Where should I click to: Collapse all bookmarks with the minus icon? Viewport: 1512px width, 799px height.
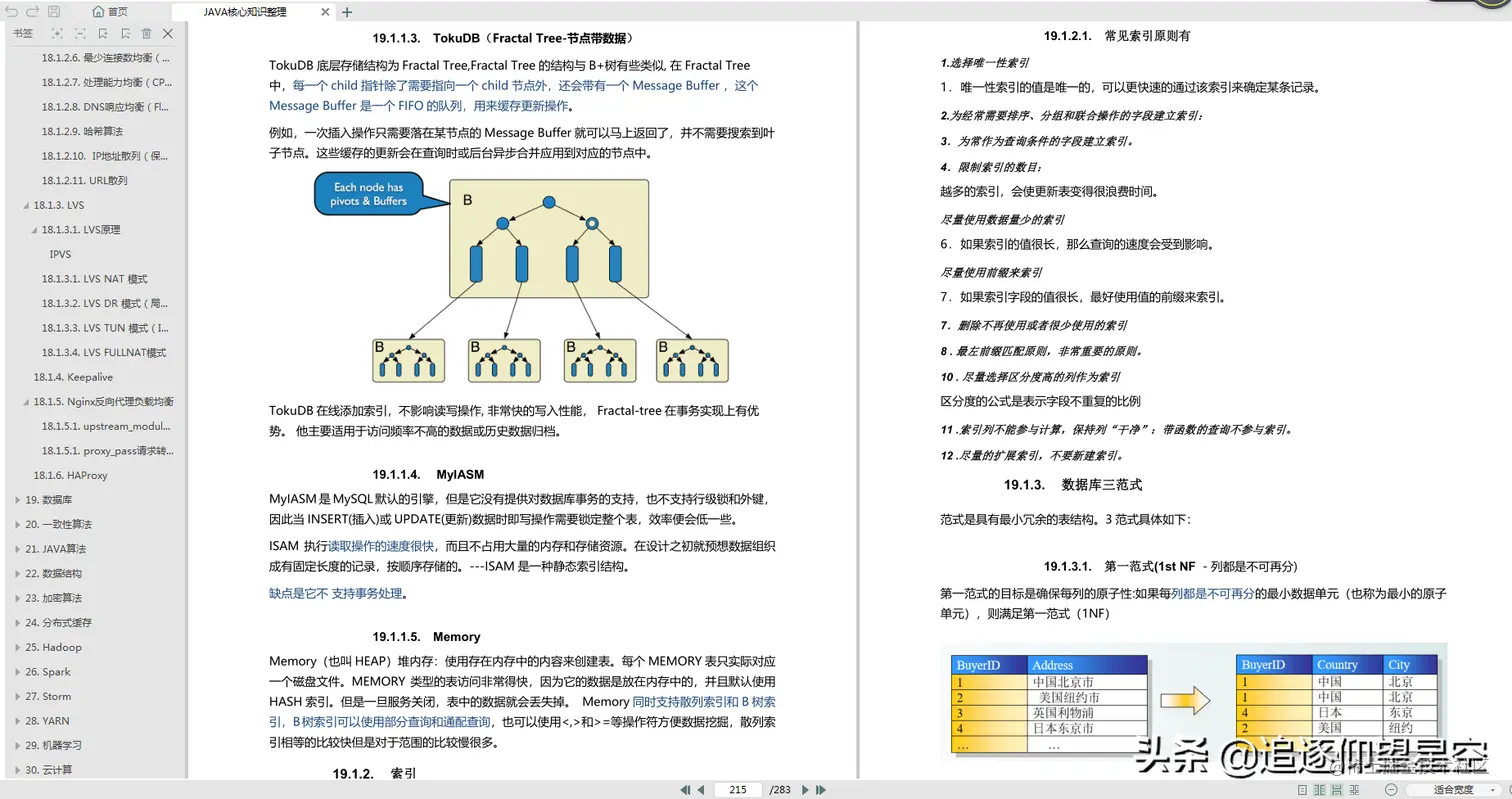point(79,33)
